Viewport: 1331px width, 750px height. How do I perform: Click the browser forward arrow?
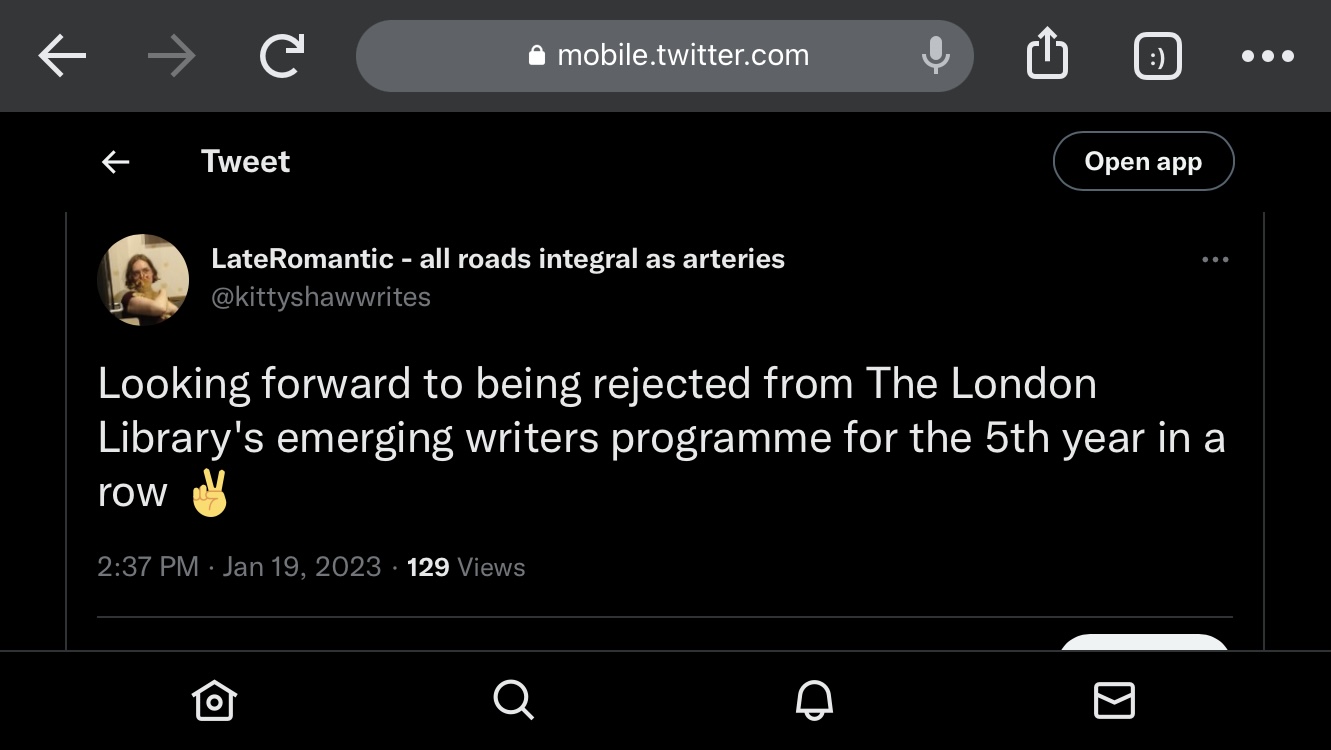[172, 57]
